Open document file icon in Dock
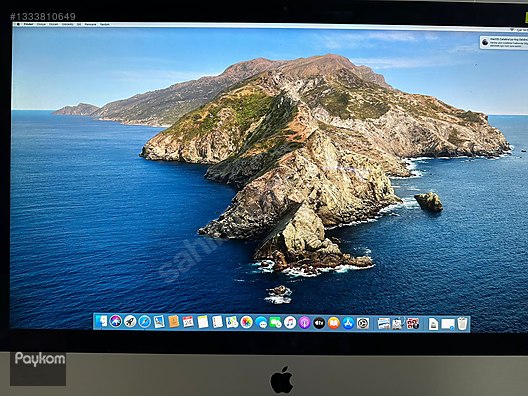528x396 pixels. [x=433, y=324]
